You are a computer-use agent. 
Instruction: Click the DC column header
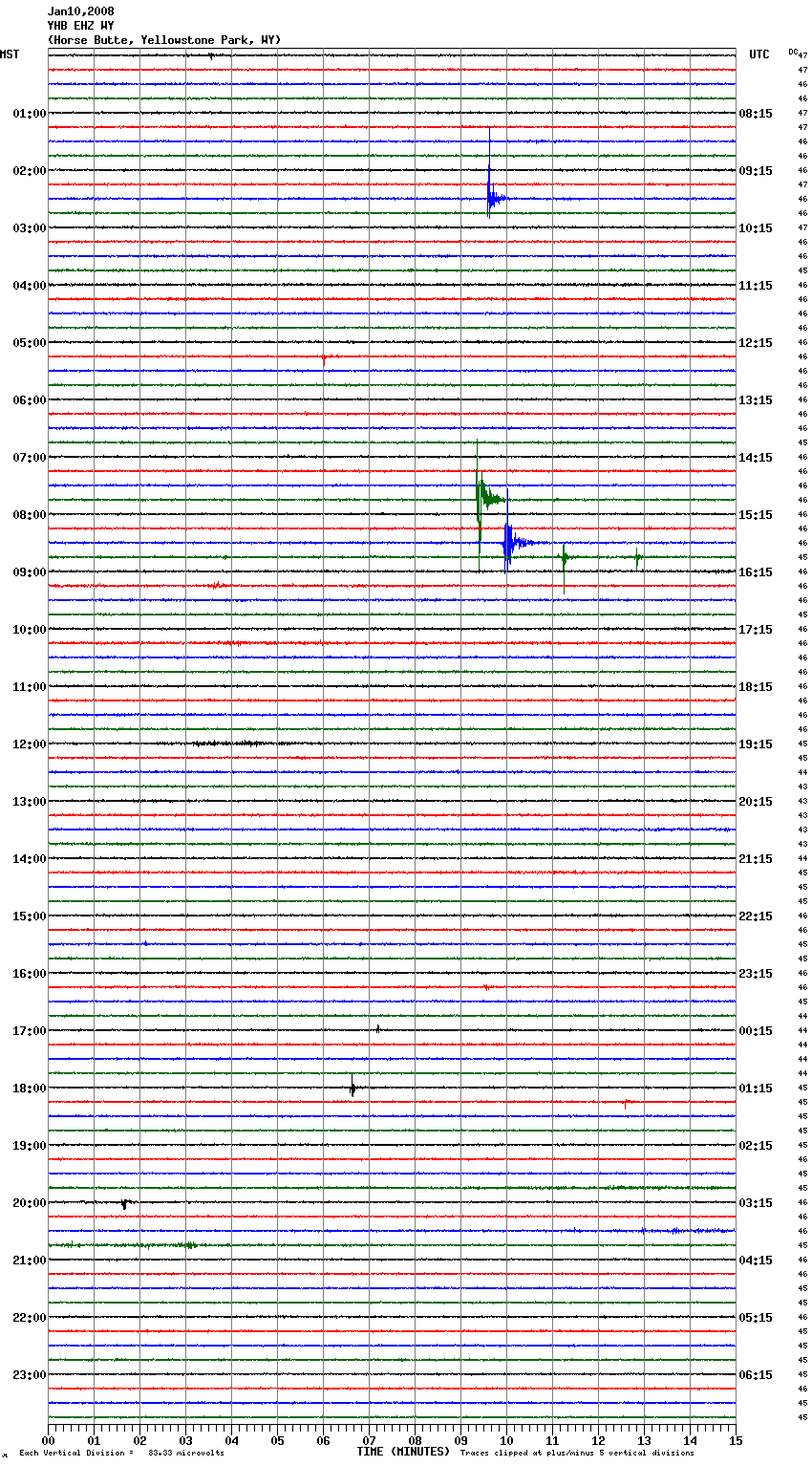(x=793, y=52)
